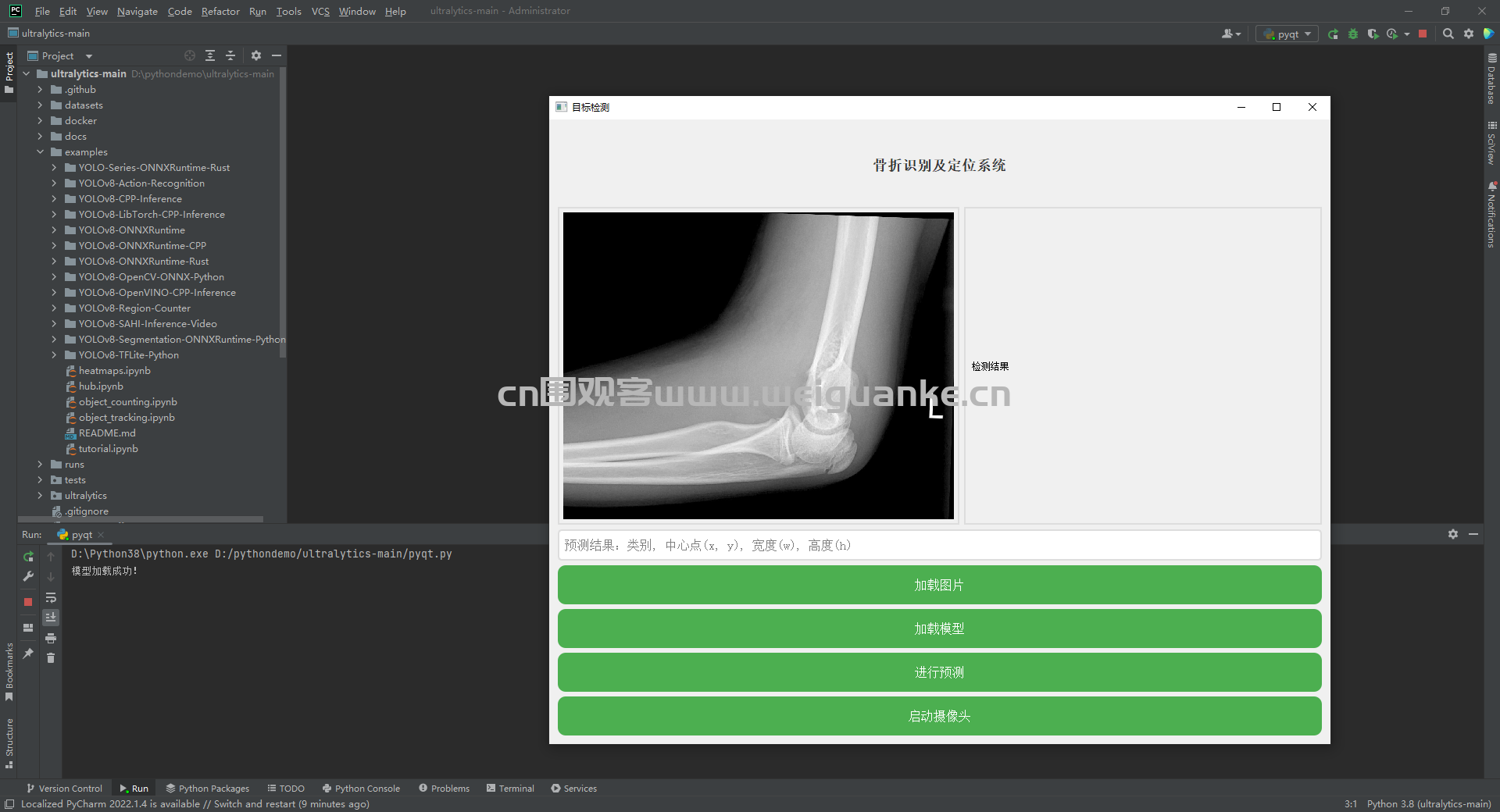Viewport: 1500px width, 812px height.
Task: Open the Navigate menu
Action: click(137, 11)
